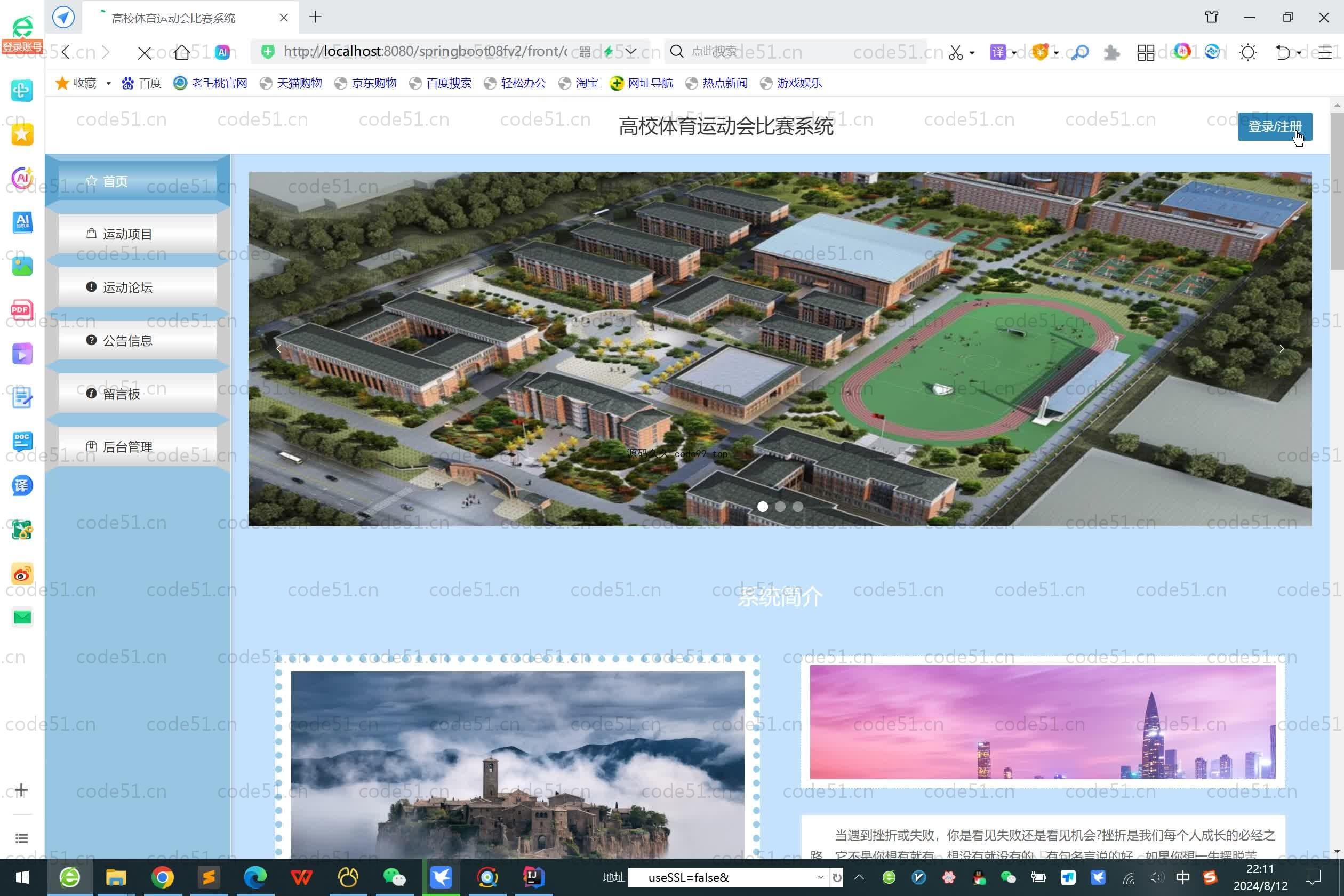Open a new browser tab
This screenshot has width=1344, height=896.
tap(315, 17)
